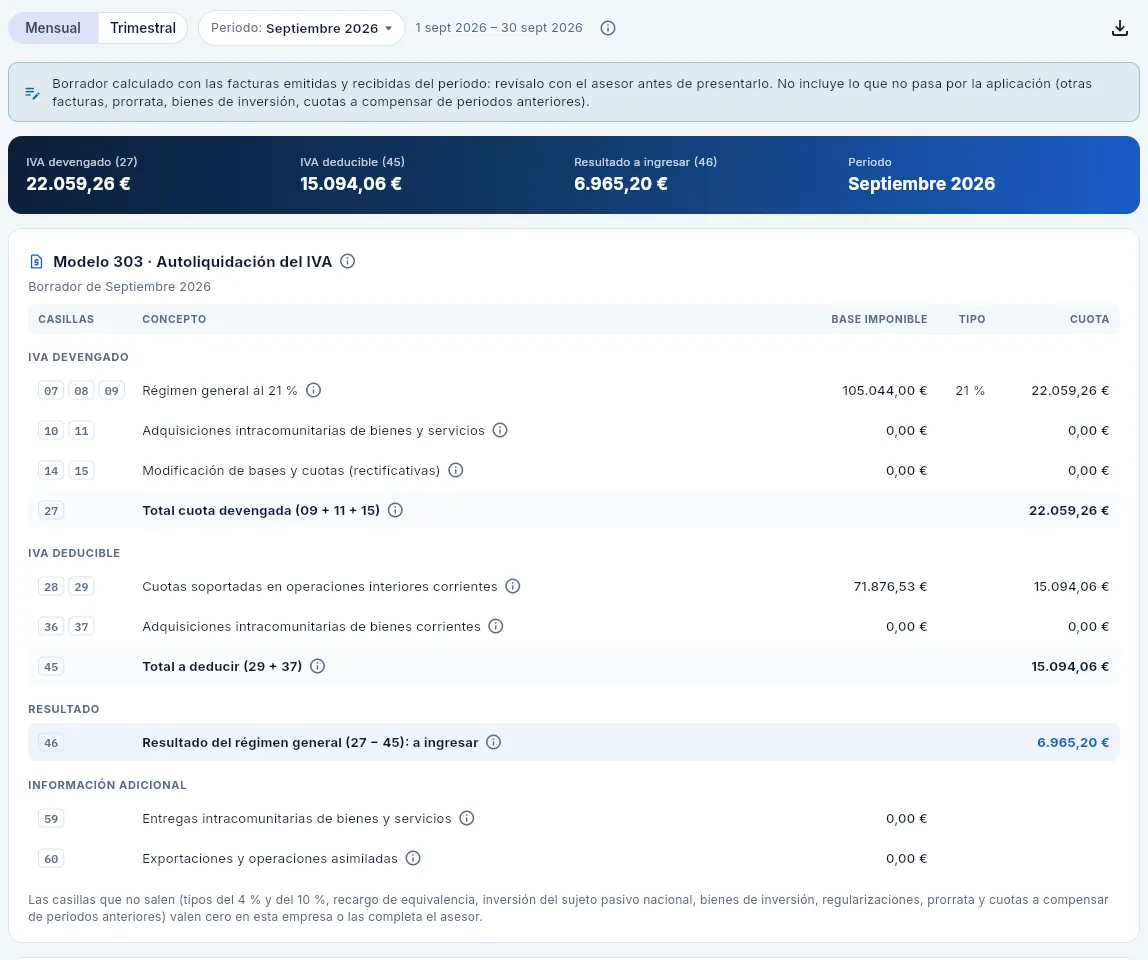Click the blue 6.965,20 € result amount in row 46
This screenshot has height=960, width=1148.
click(1073, 742)
